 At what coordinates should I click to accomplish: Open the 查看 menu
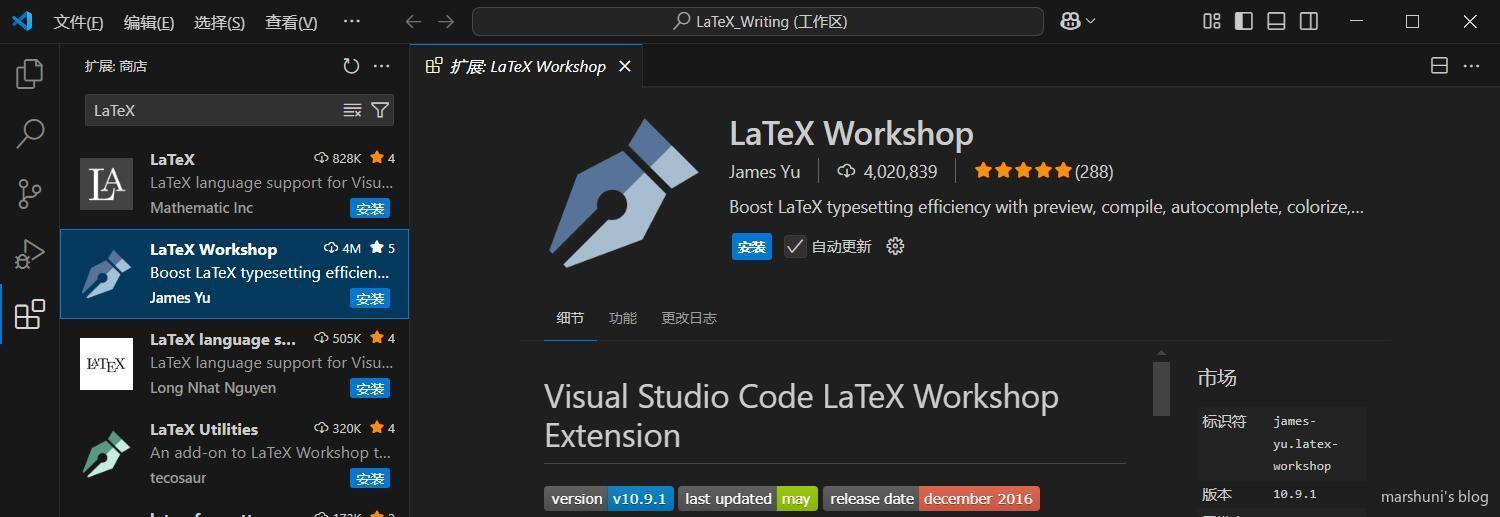click(291, 22)
